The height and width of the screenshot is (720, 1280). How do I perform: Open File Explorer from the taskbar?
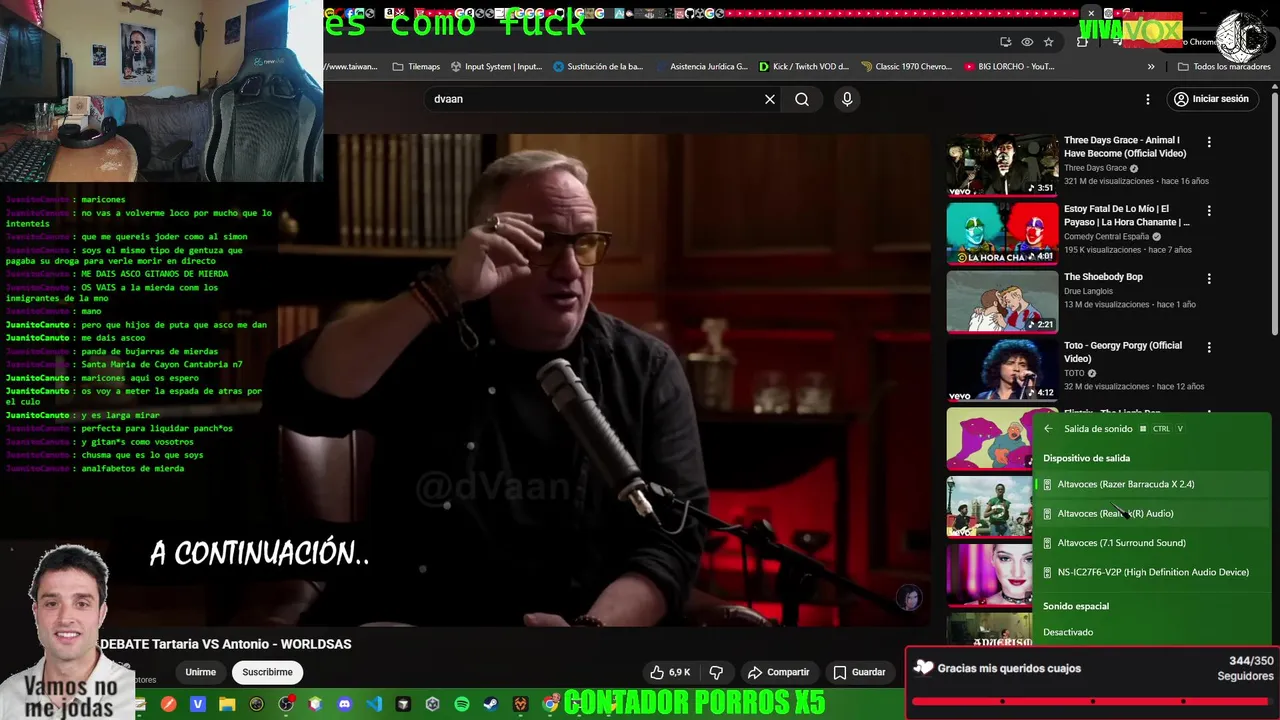(x=227, y=704)
